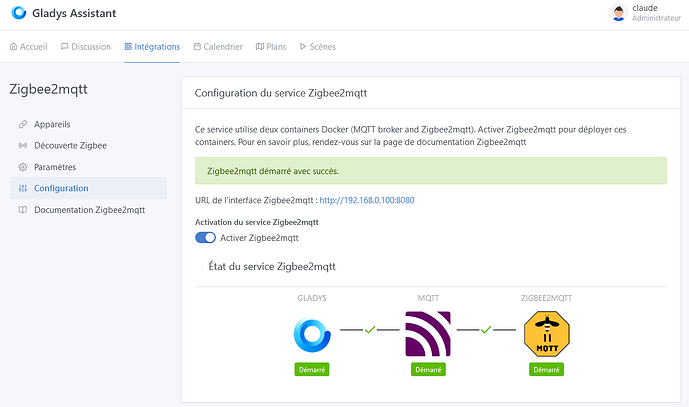Disable the Activer Zigbee2mqtt switch
Screen dimensions: 689x407
tap(205, 238)
